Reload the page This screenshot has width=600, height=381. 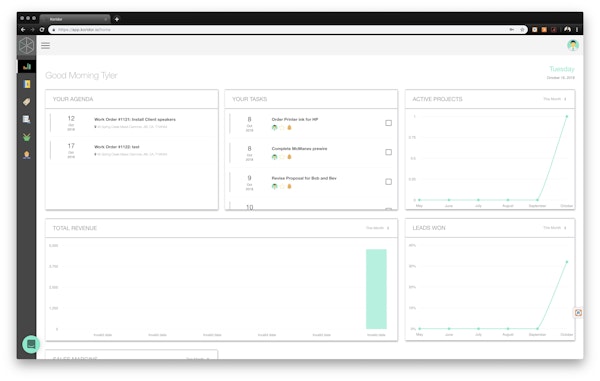point(42,29)
